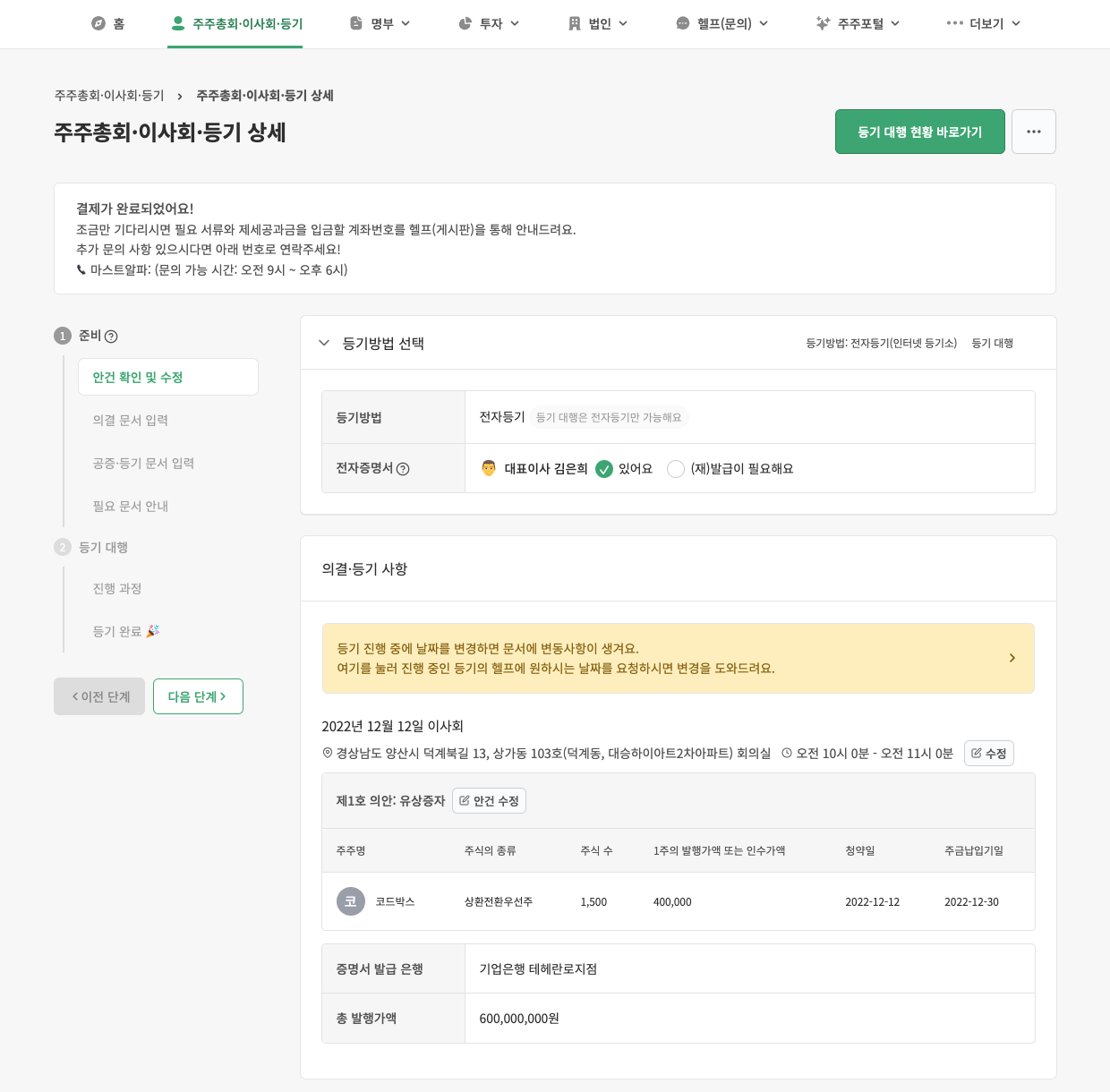Click the 법인 building icon
This screenshot has height=1092, width=1110.
coord(574,23)
